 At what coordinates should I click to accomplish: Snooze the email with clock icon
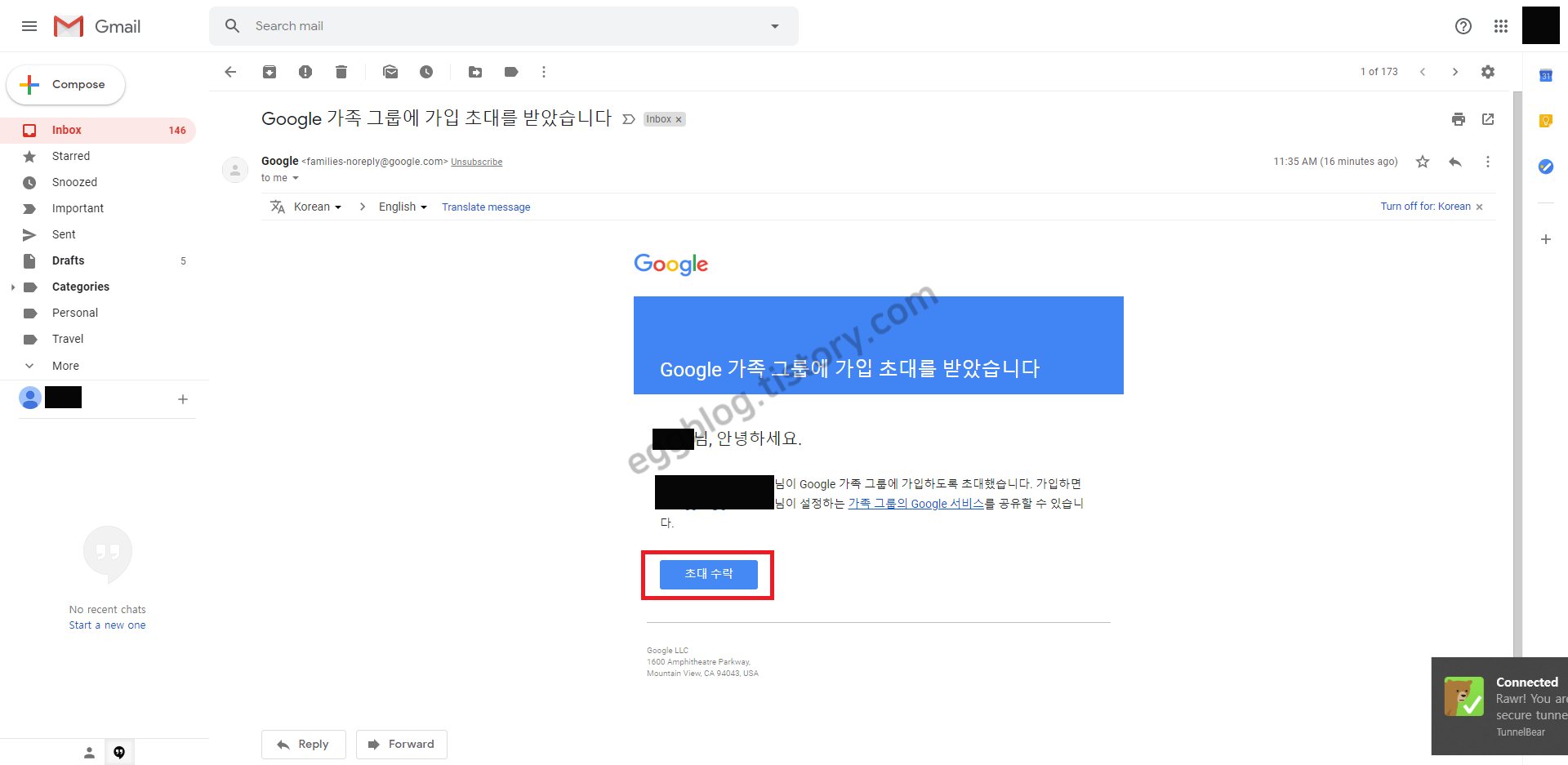426,72
